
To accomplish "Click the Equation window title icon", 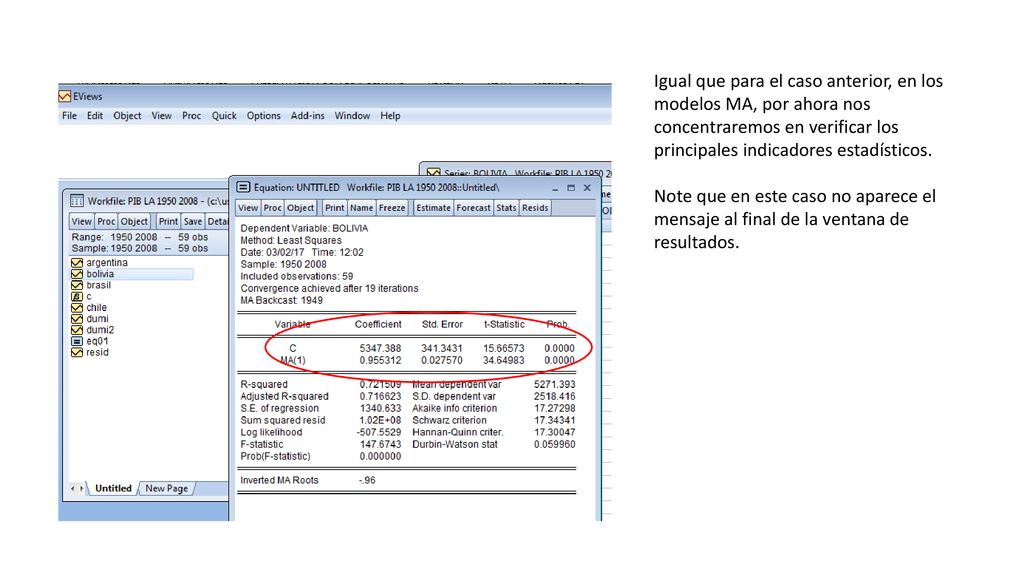I will point(243,187).
